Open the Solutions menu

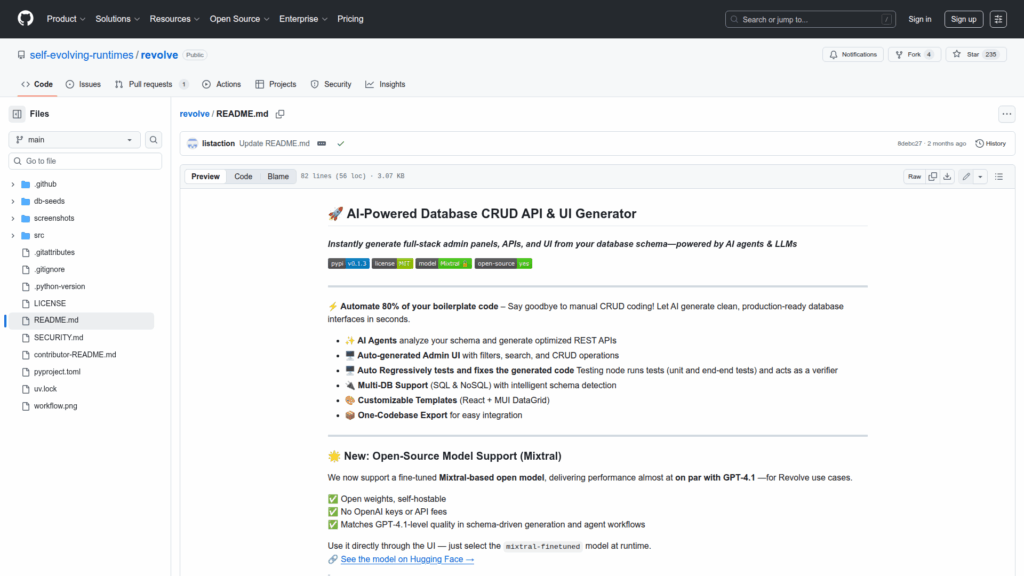click(x=118, y=19)
